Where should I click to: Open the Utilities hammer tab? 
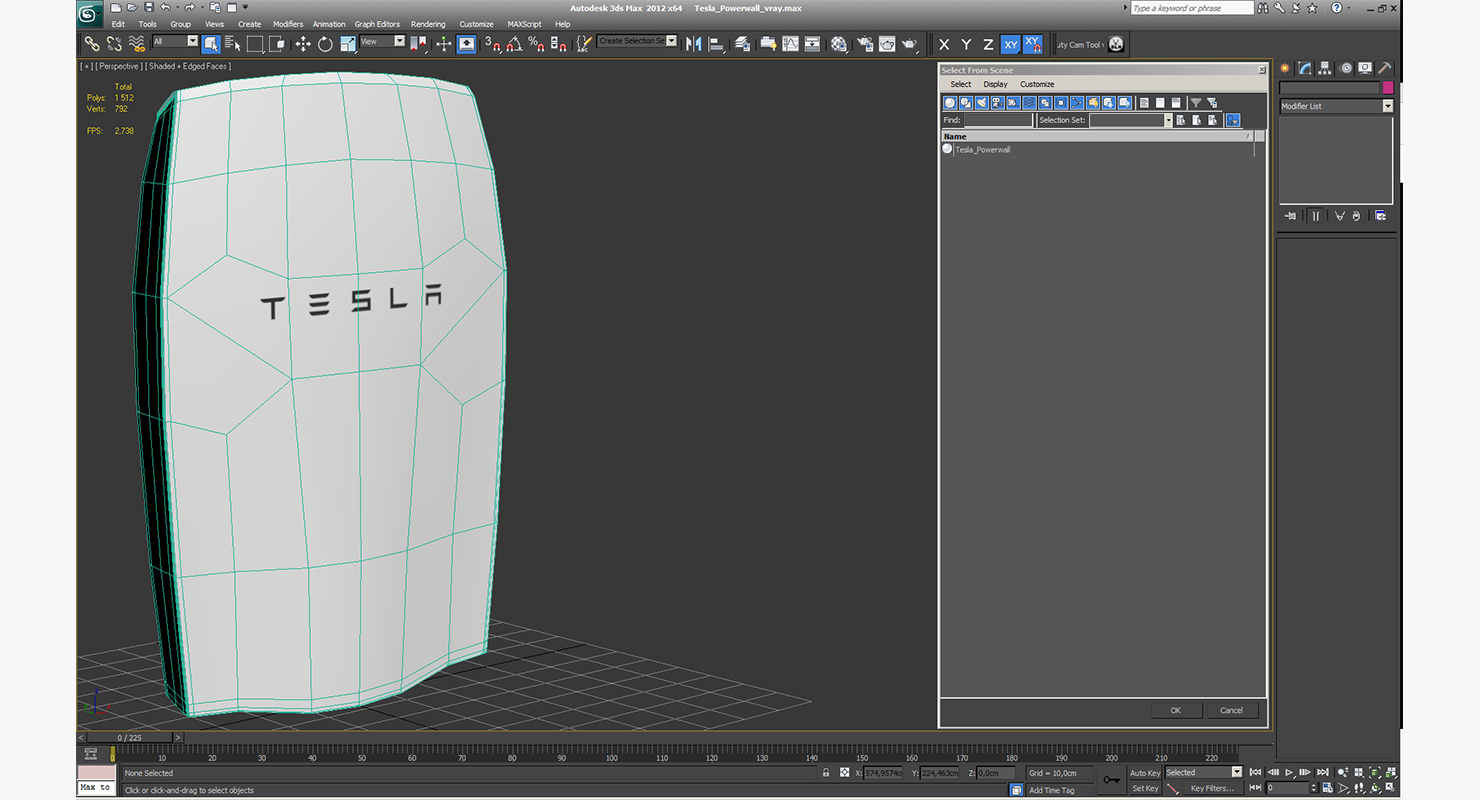(x=1385, y=68)
